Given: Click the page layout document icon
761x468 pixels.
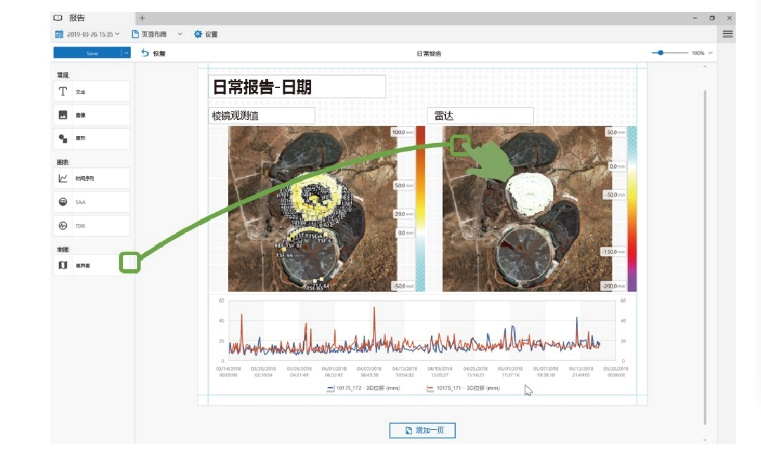Looking at the screenshot, I should [135, 34].
